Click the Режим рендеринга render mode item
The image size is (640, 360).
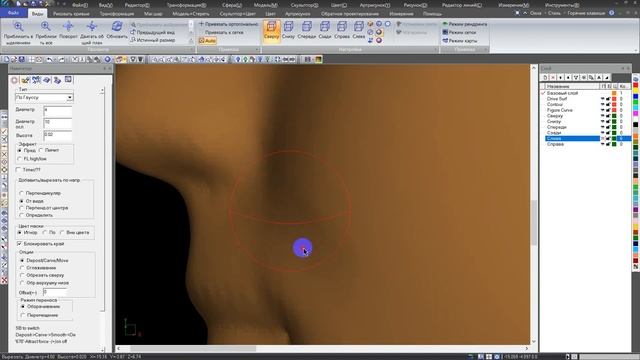464,24
